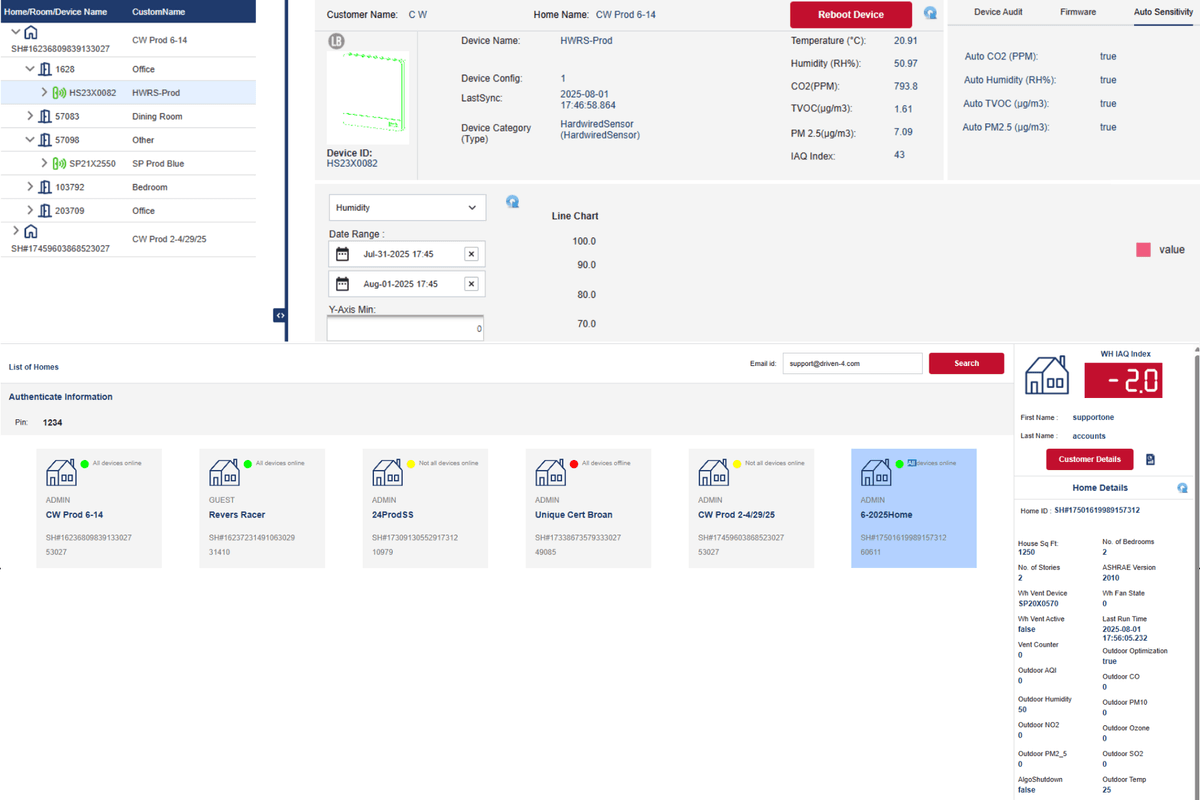Collapse room 57098 Other node
Viewport: 1200px width, 800px height.
click(x=30, y=140)
